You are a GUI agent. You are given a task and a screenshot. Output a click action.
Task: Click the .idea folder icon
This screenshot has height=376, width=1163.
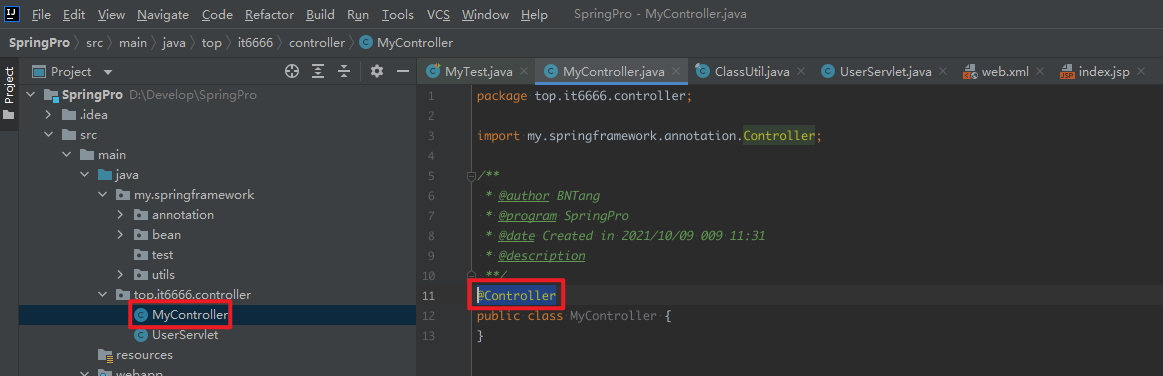coord(69,115)
